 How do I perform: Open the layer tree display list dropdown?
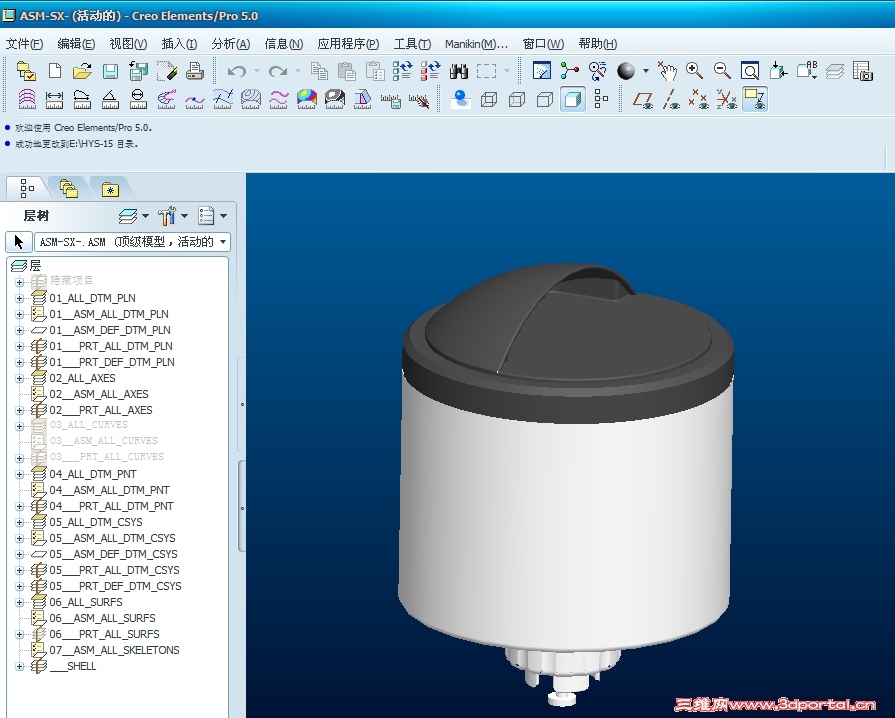tap(212, 216)
